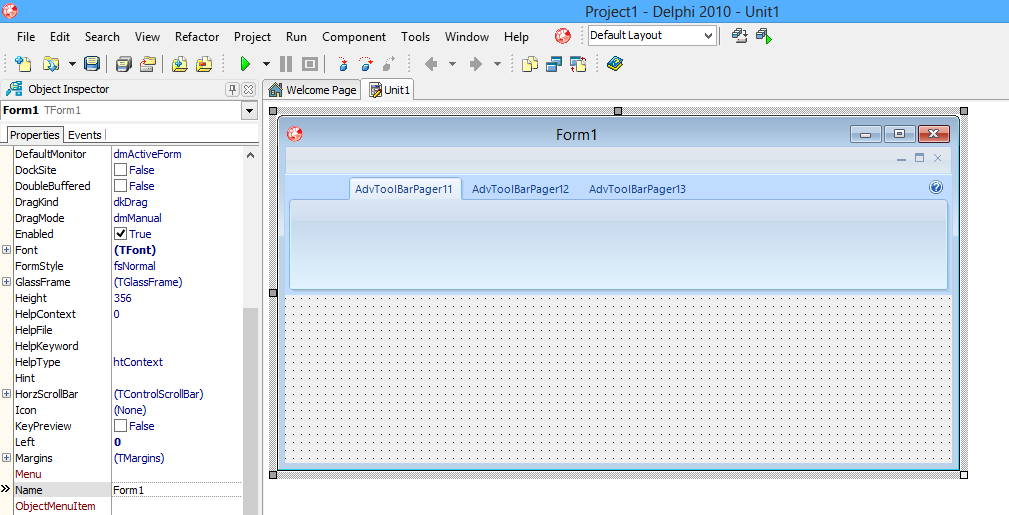
Task: Select the AdvToolBarPager13 tab
Action: tap(637, 189)
